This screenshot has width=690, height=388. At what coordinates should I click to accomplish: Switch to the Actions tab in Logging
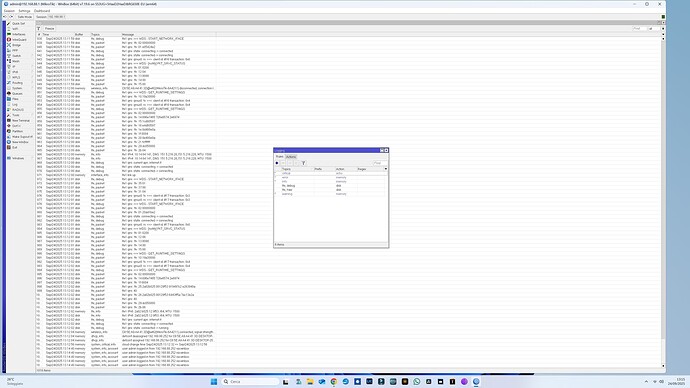[291, 157]
